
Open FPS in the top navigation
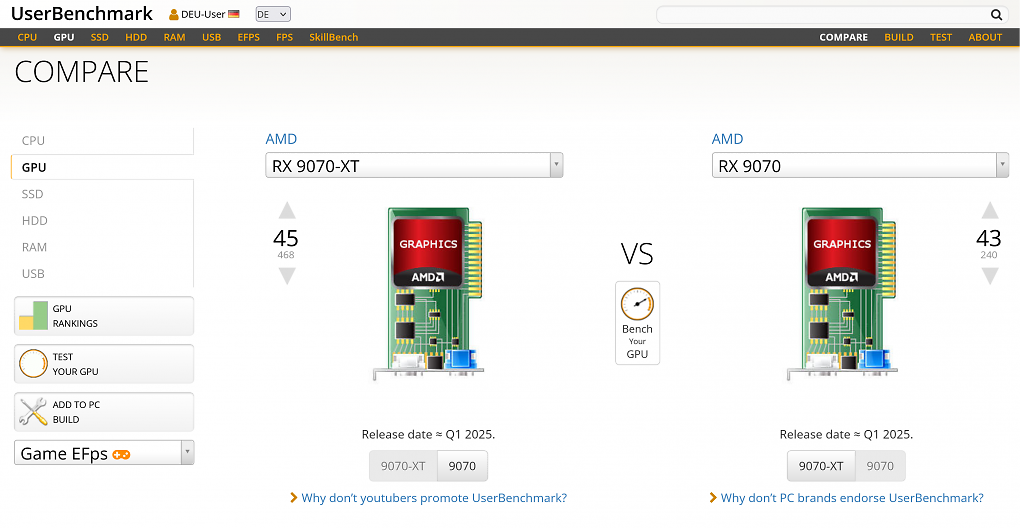(x=284, y=38)
